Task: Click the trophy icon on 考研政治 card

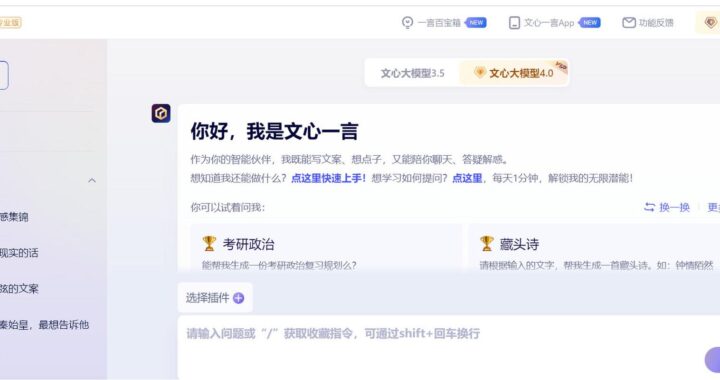Action: pyautogui.click(x=209, y=244)
